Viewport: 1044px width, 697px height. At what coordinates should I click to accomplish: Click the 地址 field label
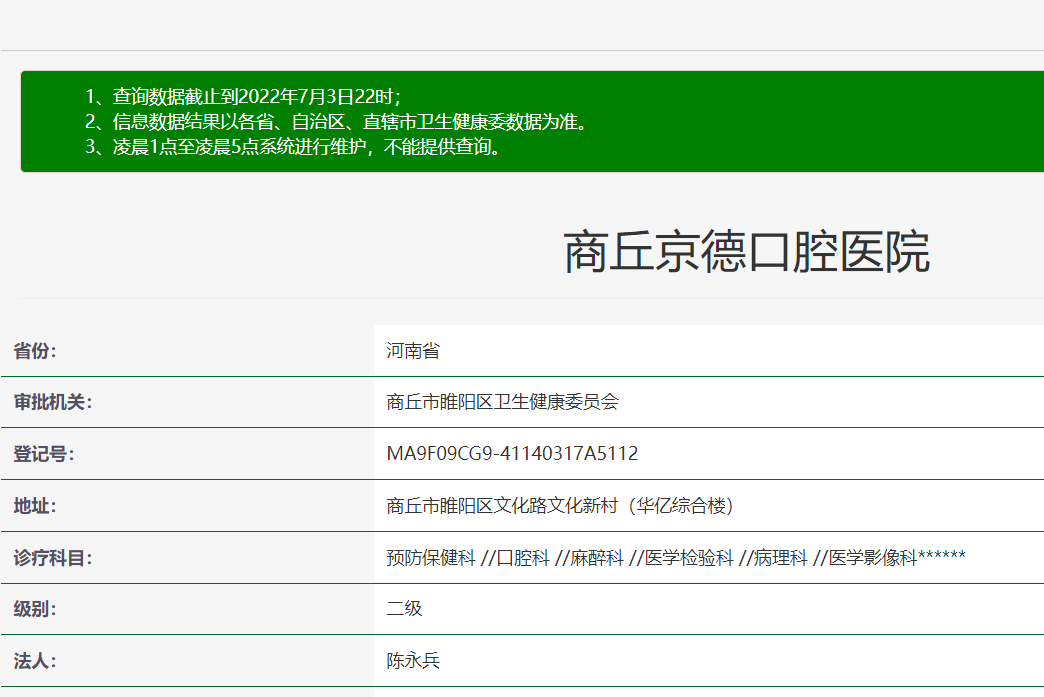pos(35,506)
